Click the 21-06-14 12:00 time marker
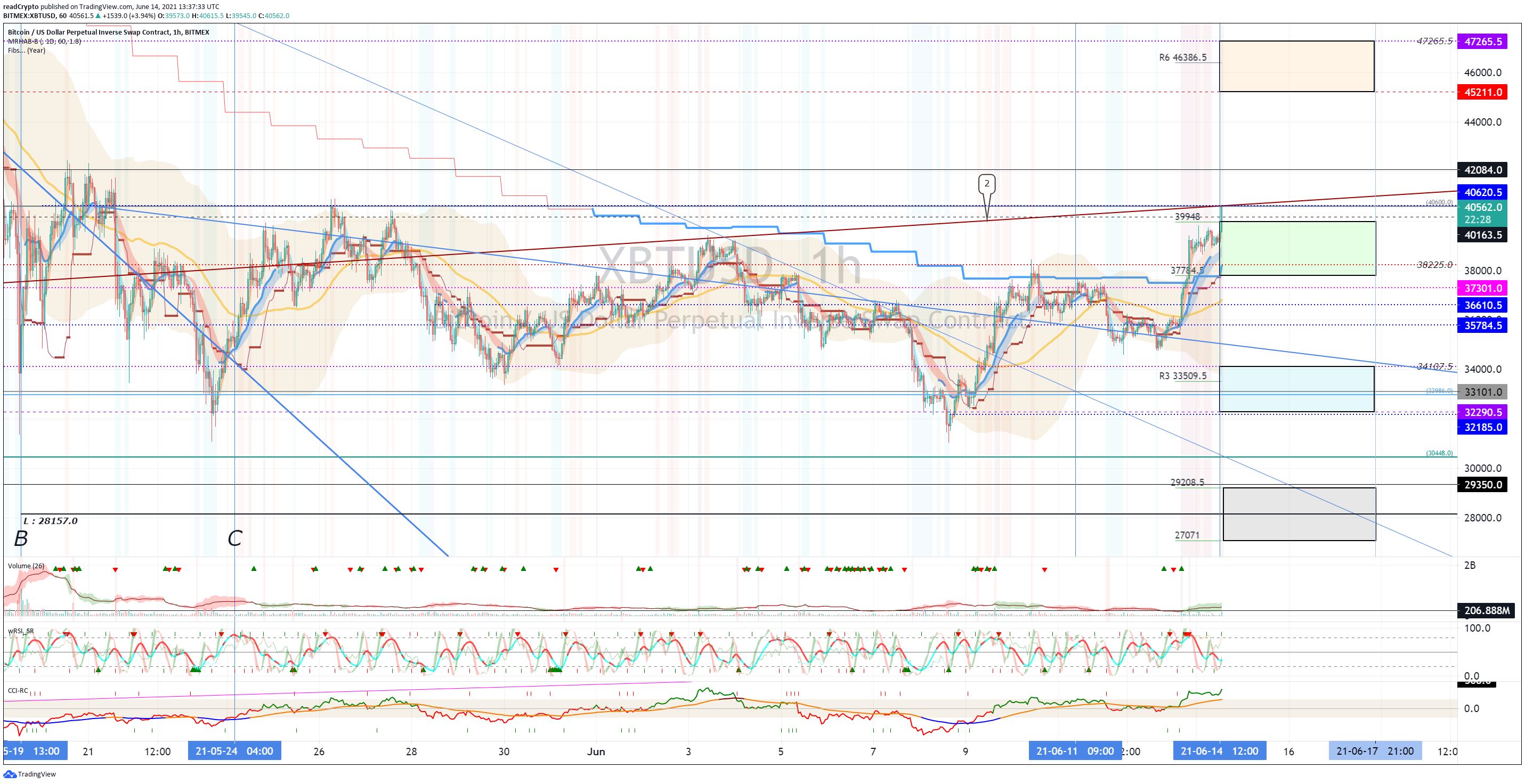 [1220, 751]
